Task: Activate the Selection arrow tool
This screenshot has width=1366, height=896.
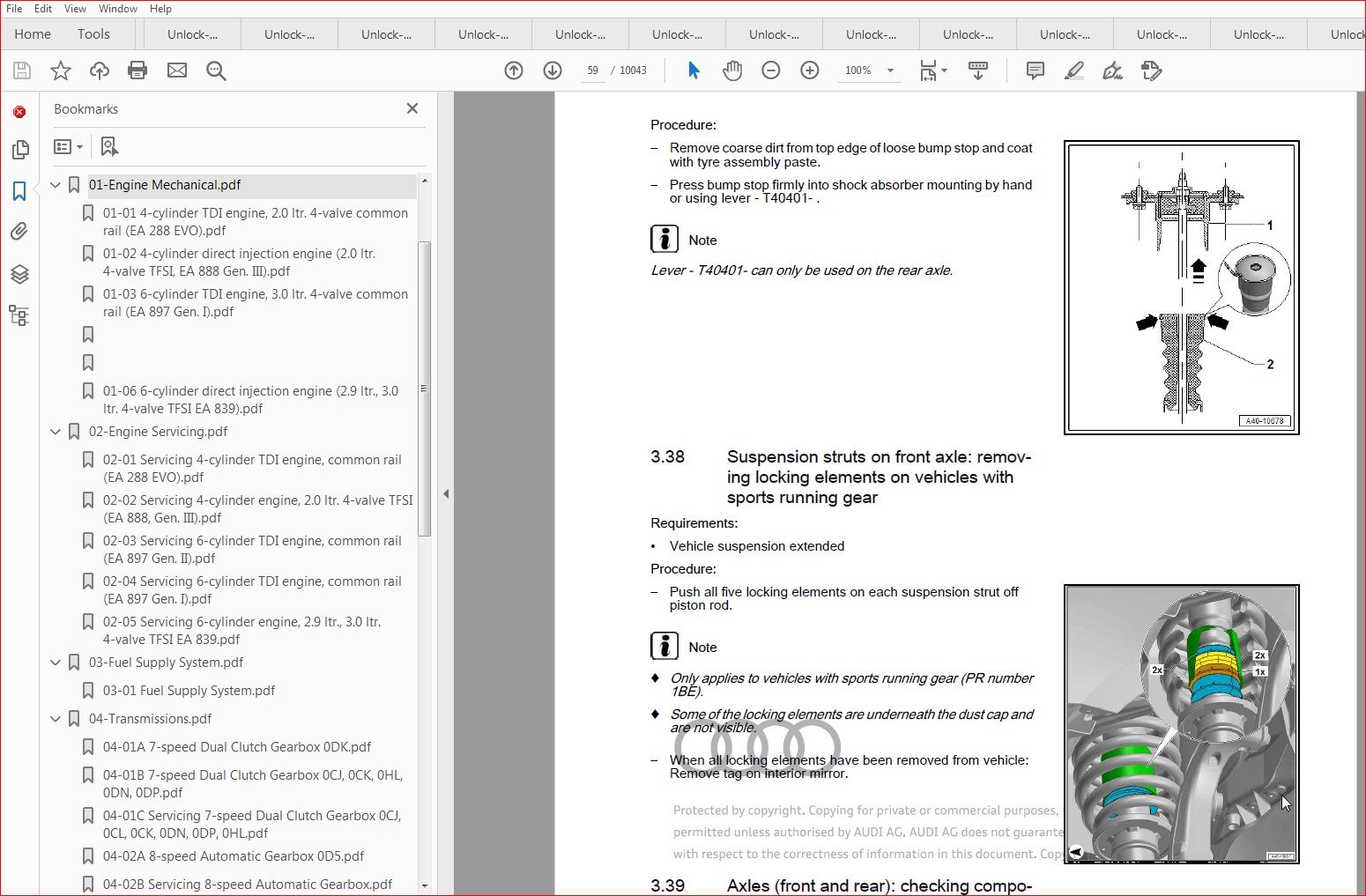Action: (694, 70)
